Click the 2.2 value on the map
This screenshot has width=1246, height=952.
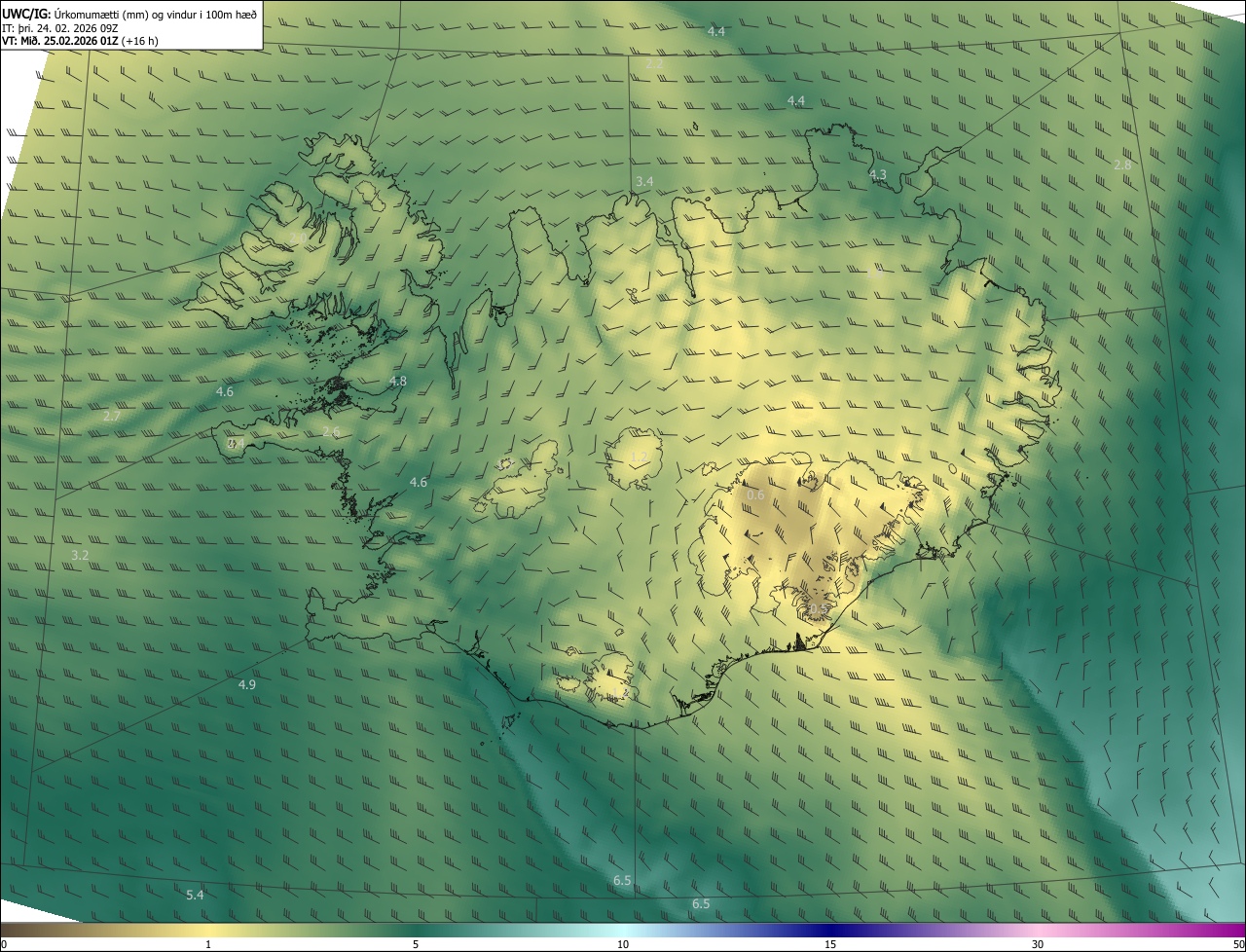click(654, 64)
